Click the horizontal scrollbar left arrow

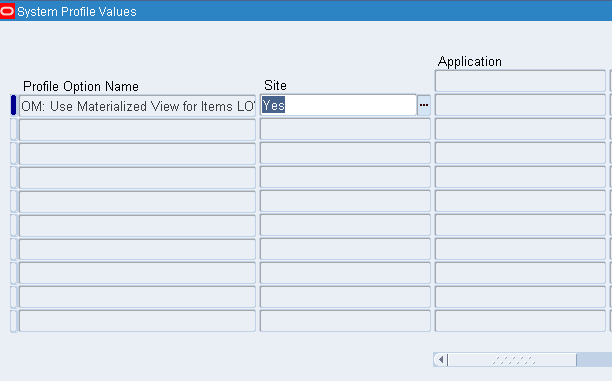tap(441, 360)
